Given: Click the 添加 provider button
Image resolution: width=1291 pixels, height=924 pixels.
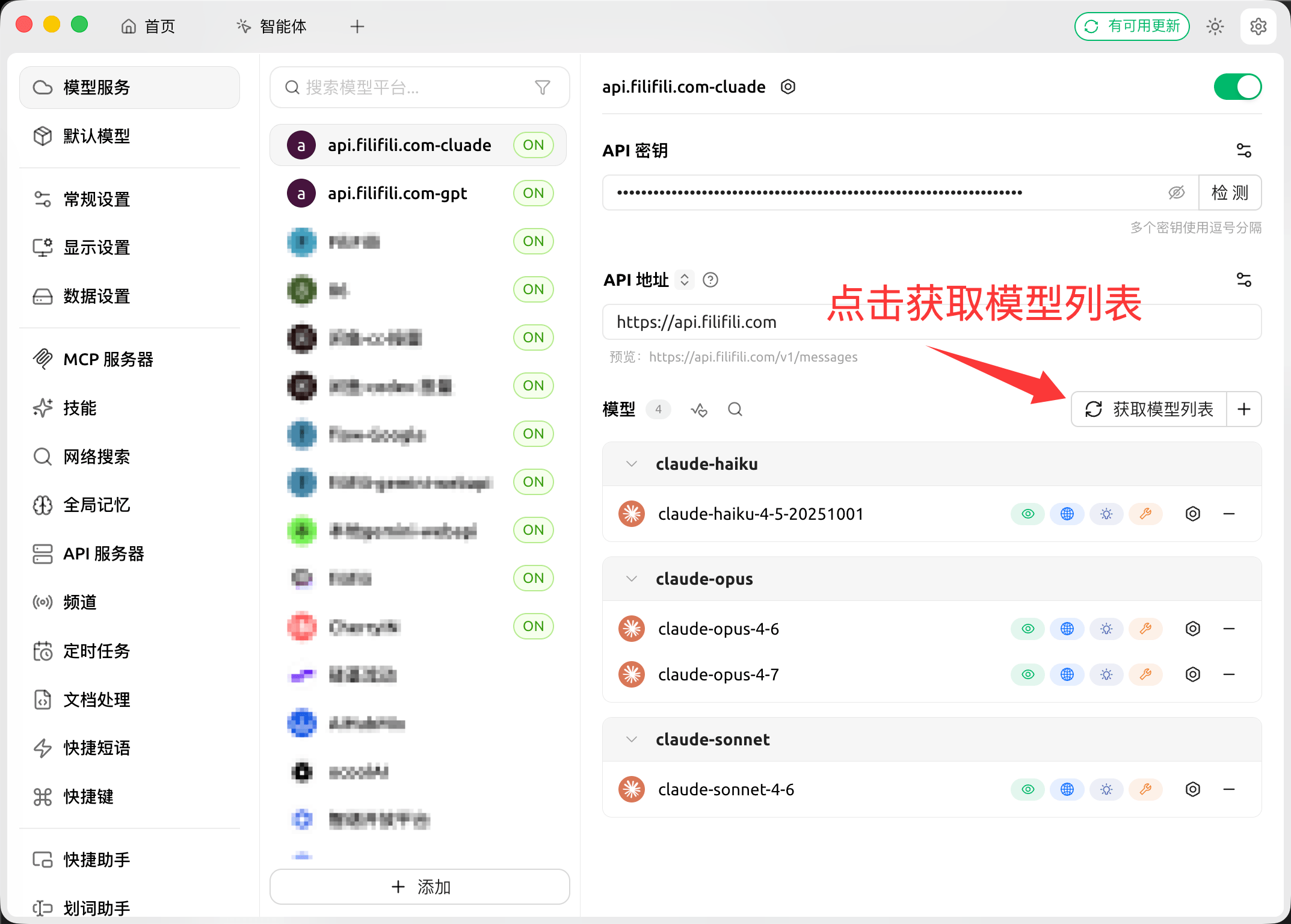Looking at the screenshot, I should click(420, 887).
